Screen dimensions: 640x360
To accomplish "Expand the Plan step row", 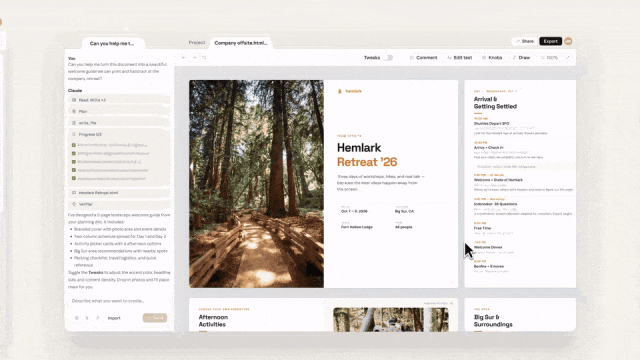I will pyautogui.click(x=119, y=111).
